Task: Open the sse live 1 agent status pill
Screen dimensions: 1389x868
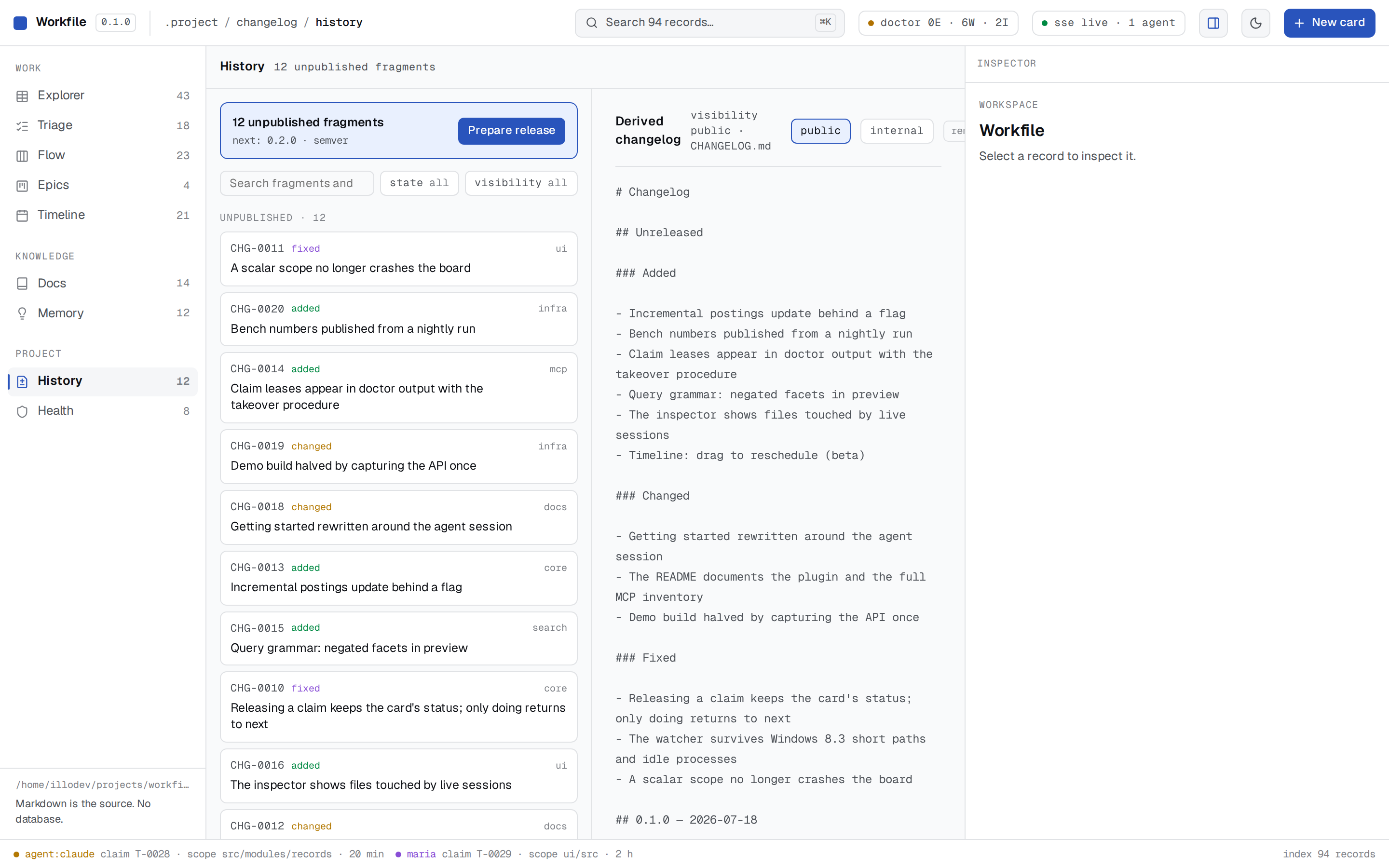Action: pyautogui.click(x=1108, y=23)
